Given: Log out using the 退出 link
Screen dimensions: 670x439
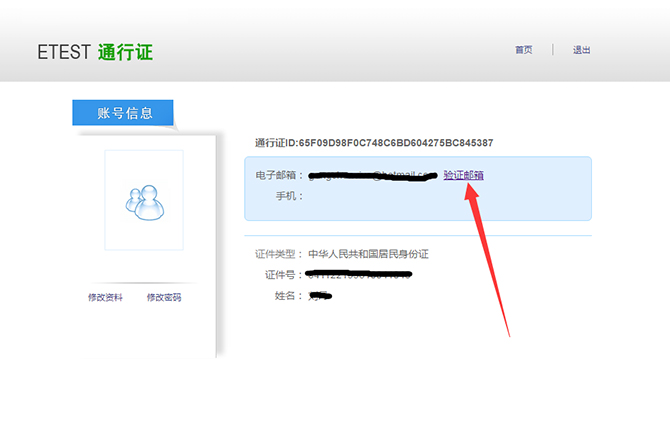Looking at the screenshot, I should tap(581, 50).
